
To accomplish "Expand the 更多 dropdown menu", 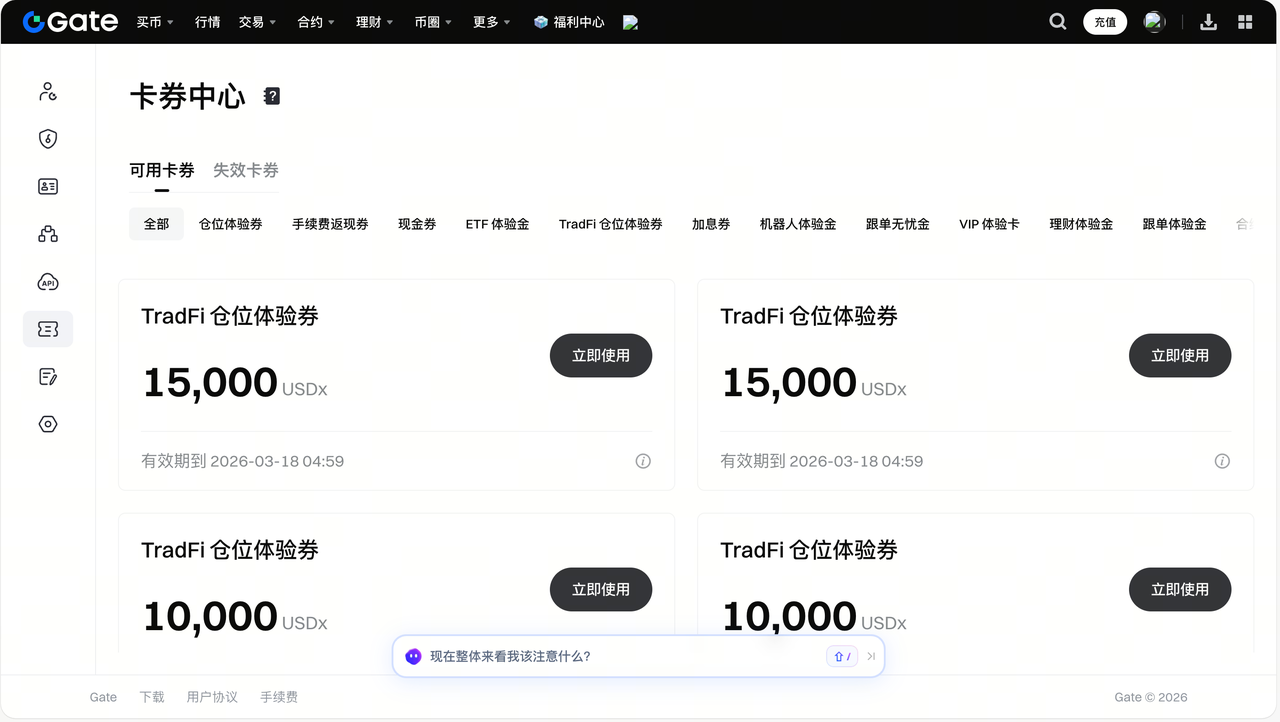I will click(x=491, y=22).
